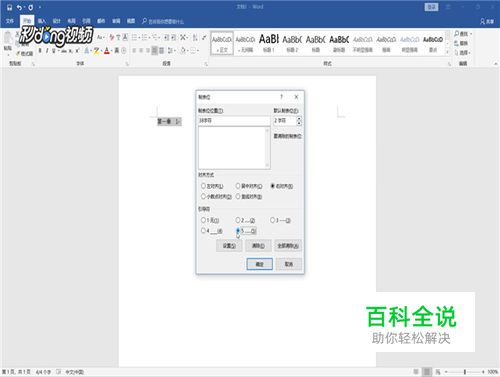Apply red font color icon
The height and width of the screenshot is (377, 500).
tap(107, 51)
